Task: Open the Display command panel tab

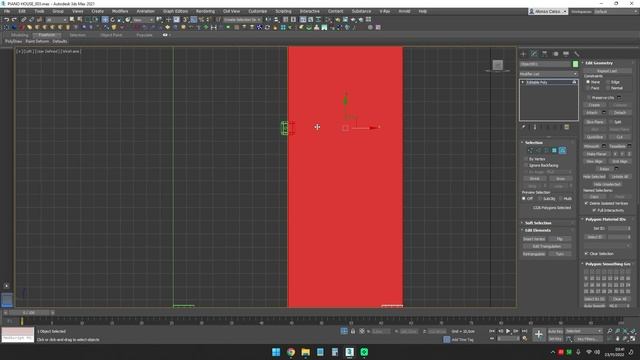Action: pos(566,54)
